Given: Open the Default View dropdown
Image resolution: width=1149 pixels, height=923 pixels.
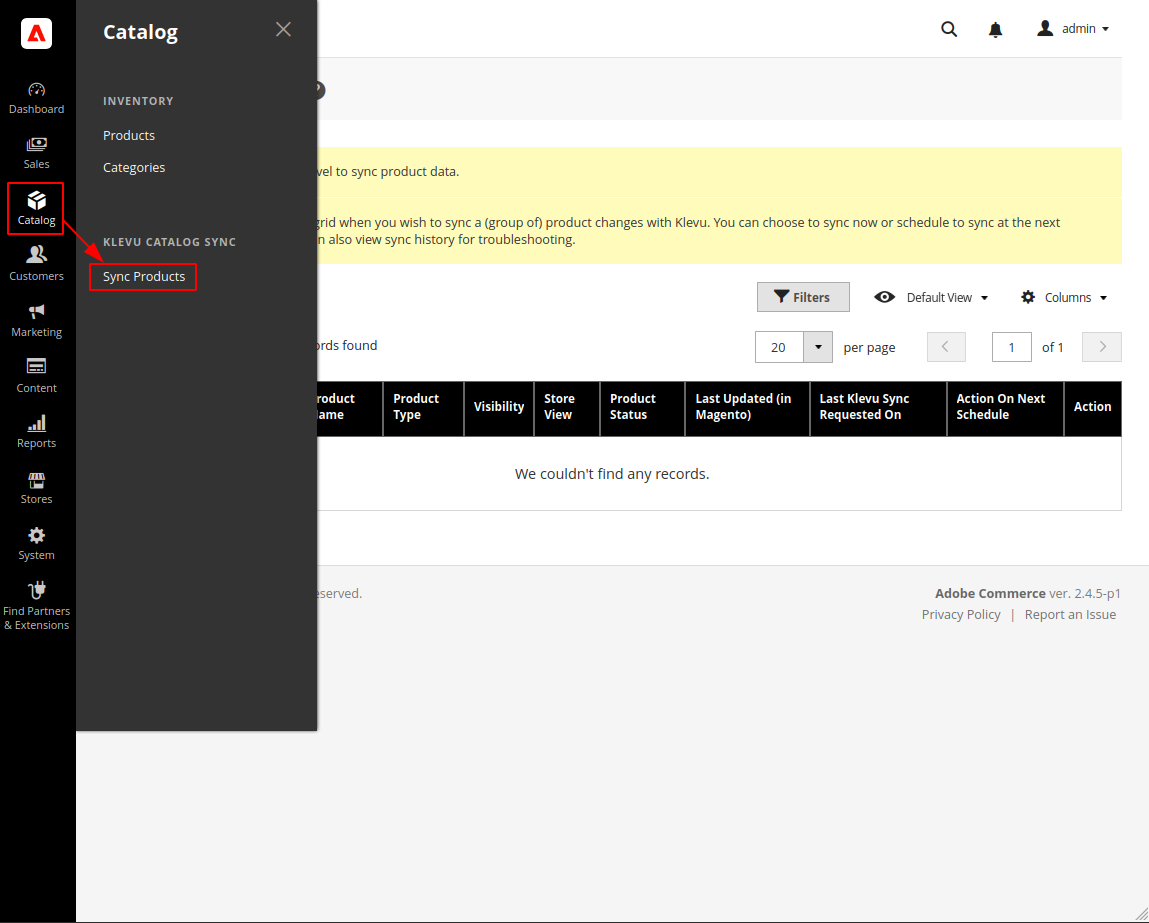Looking at the screenshot, I should coord(931,297).
